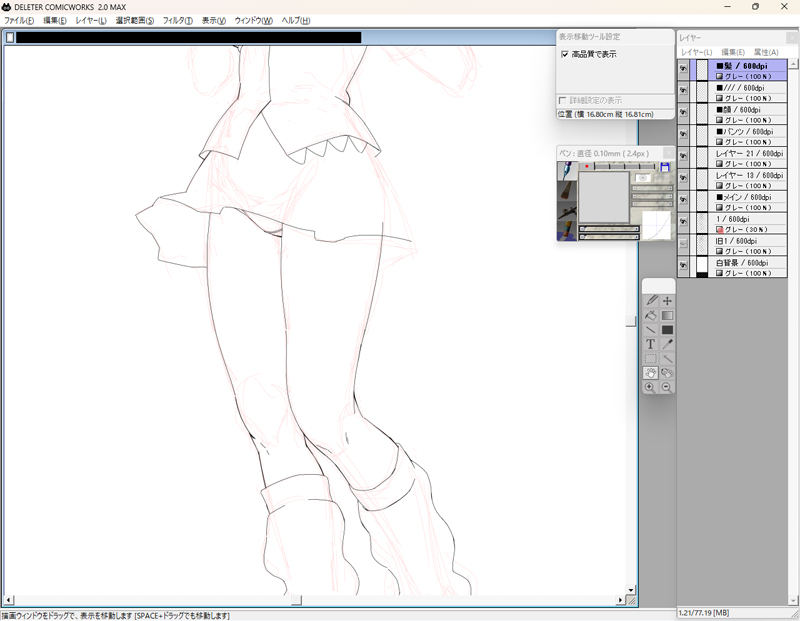The width and height of the screenshot is (800, 621).
Task: Select the グレー (30%) swatch on layer 1
Action: [x=721, y=231]
